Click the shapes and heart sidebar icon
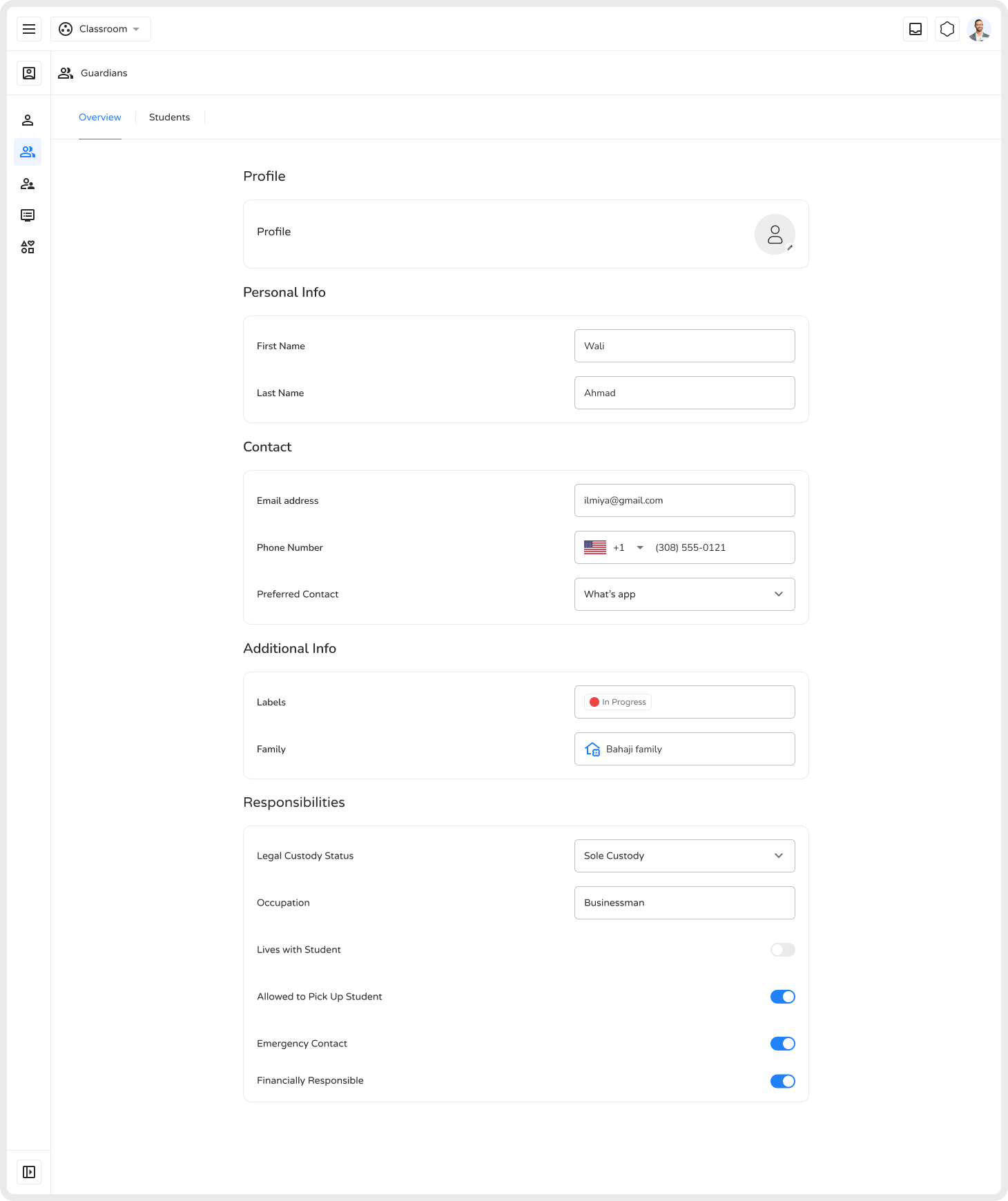Viewport: 1008px width, 1201px height. pos(28,247)
